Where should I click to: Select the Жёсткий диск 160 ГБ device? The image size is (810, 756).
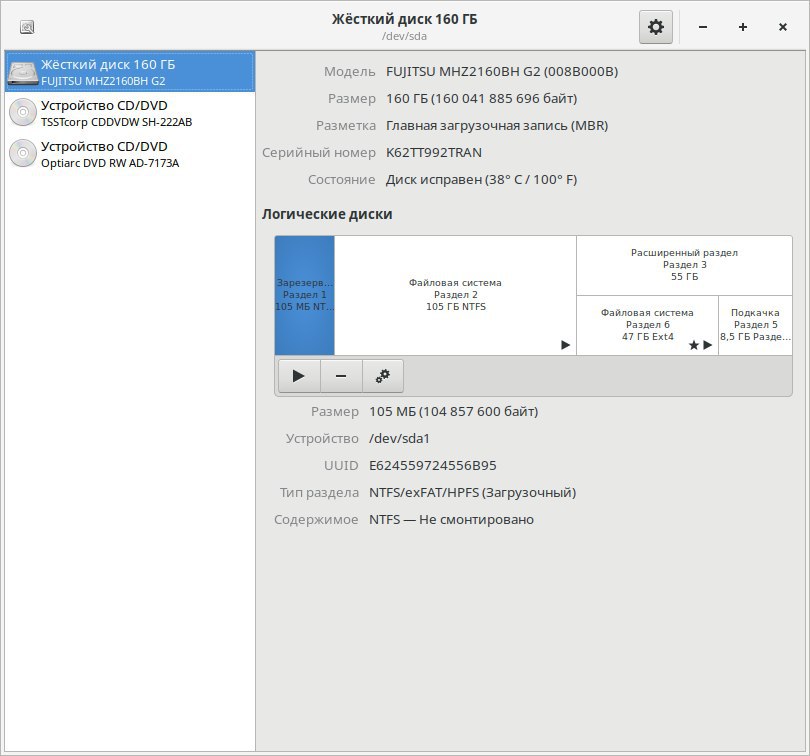coord(130,71)
